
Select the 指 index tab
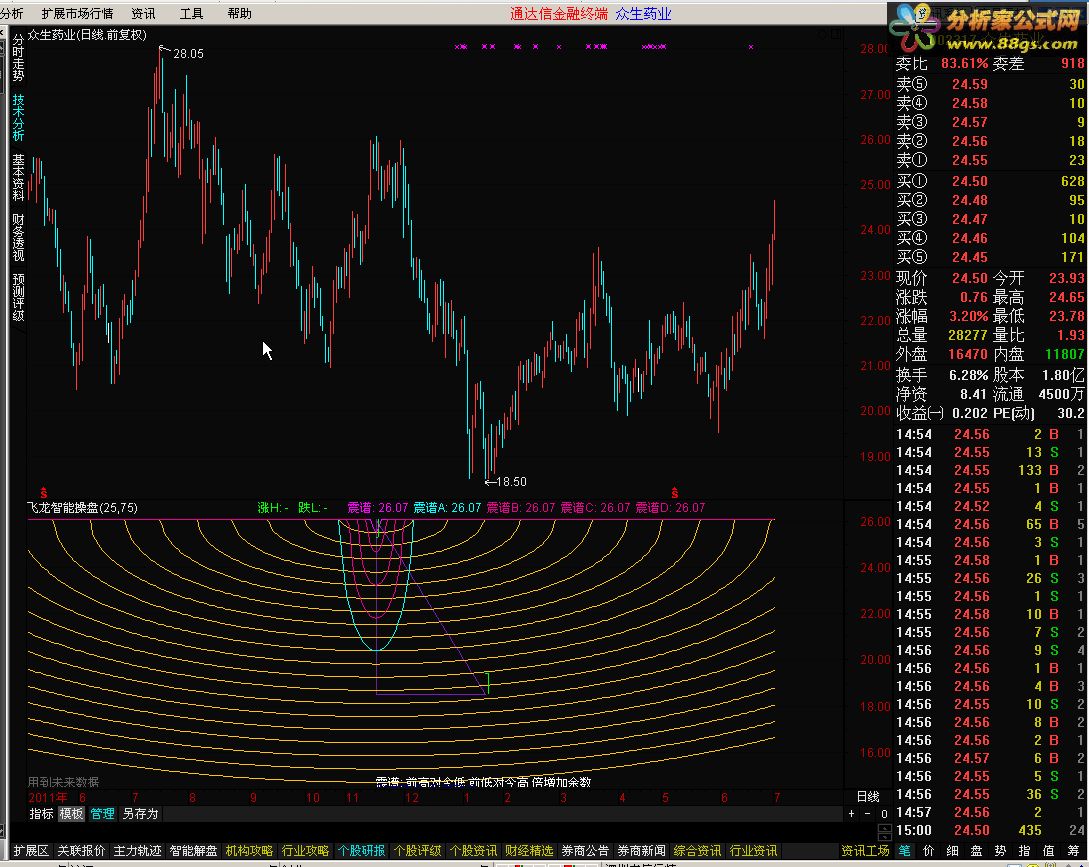pyautogui.click(x=1024, y=851)
